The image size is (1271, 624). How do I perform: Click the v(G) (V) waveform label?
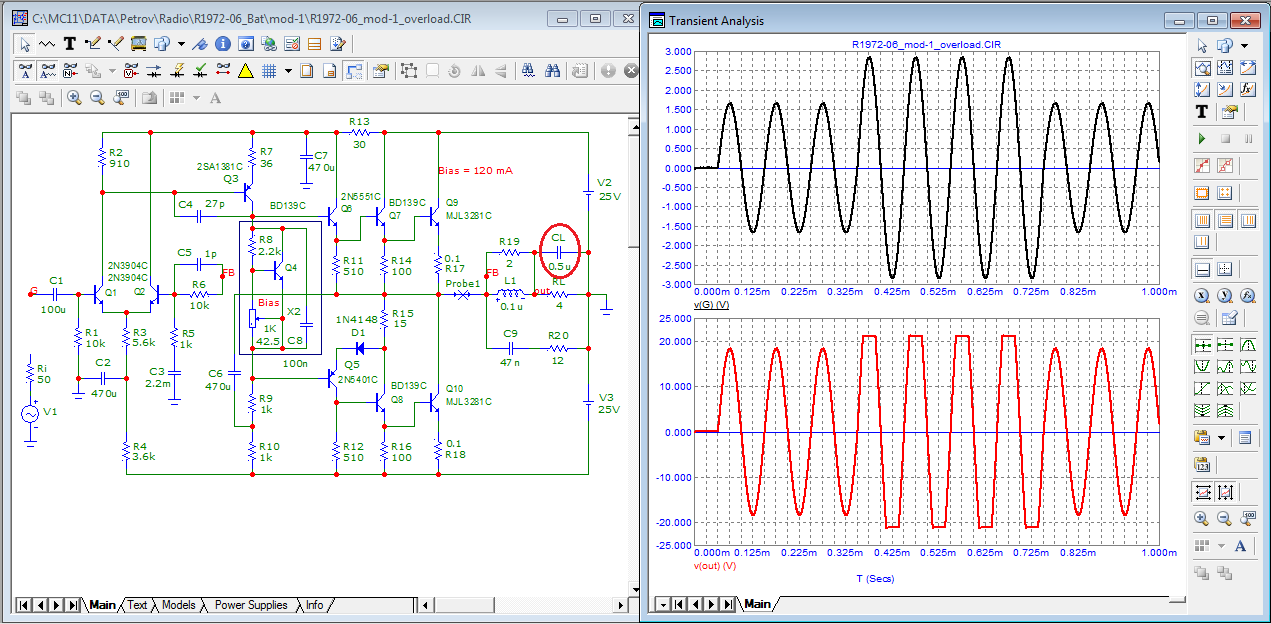coord(710,302)
